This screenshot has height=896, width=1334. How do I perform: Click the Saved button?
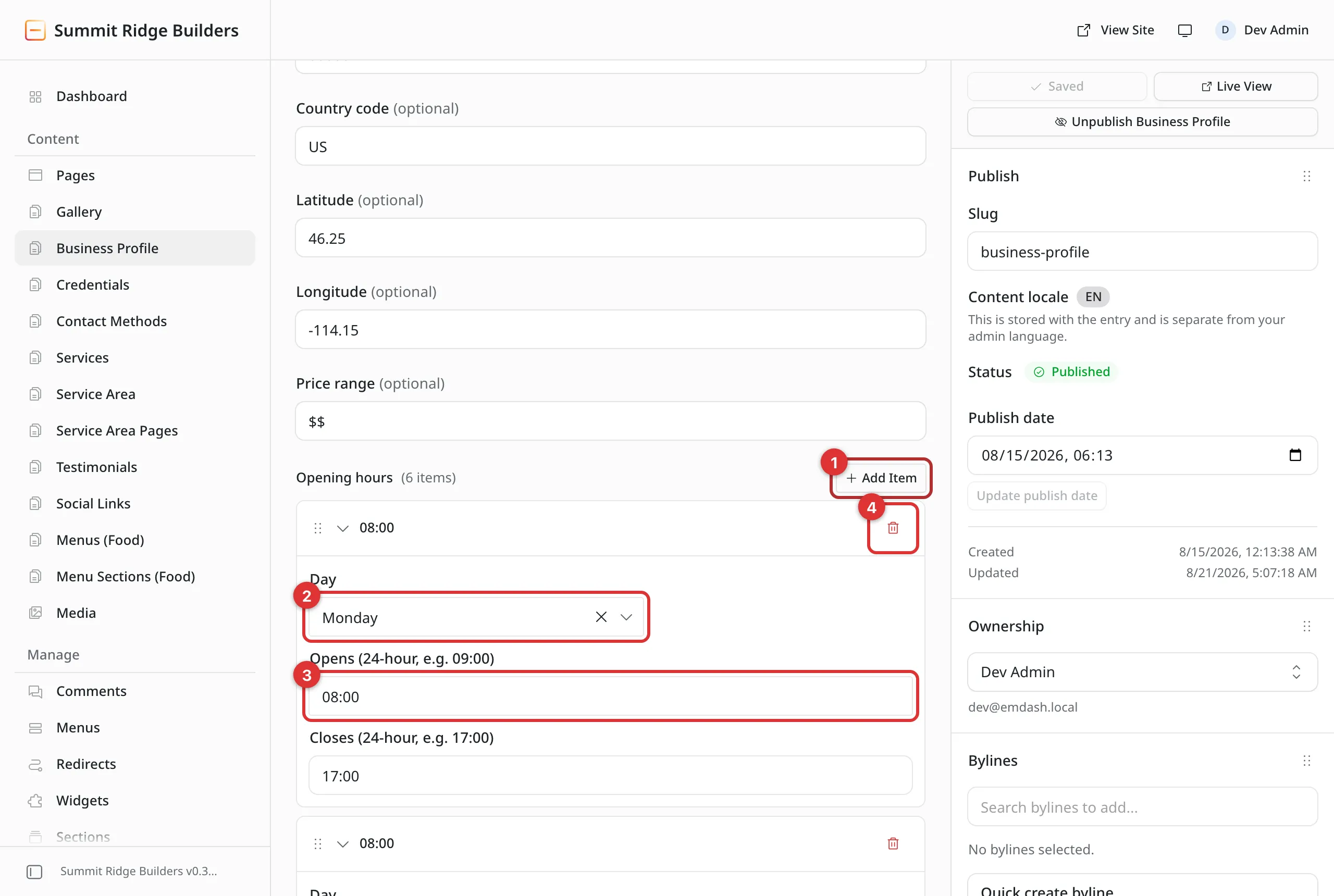point(1057,86)
